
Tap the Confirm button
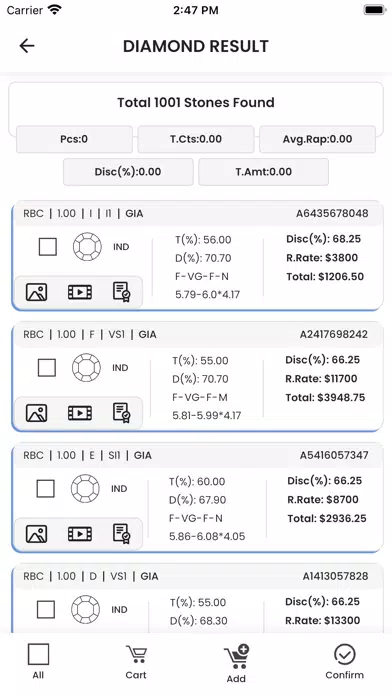[344, 662]
